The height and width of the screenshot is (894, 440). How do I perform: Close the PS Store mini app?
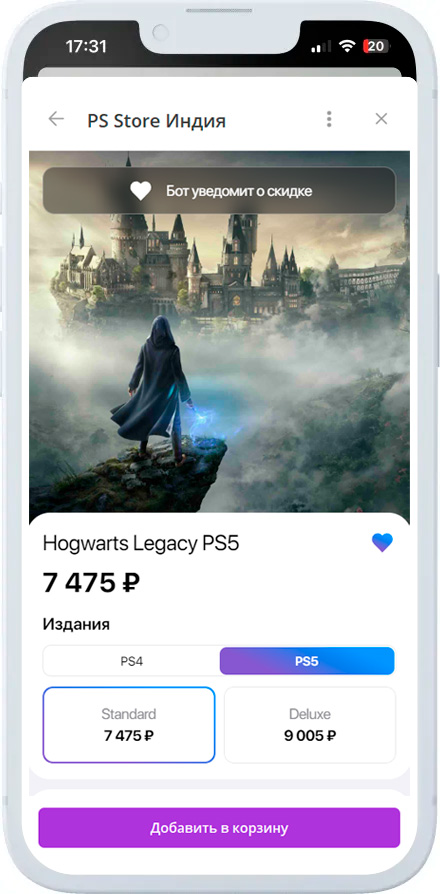381,119
